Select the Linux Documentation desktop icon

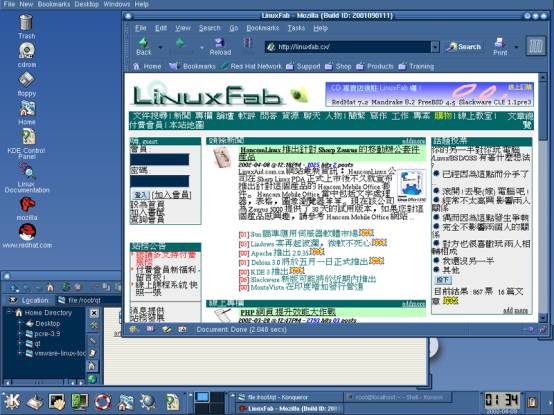(x=27, y=177)
